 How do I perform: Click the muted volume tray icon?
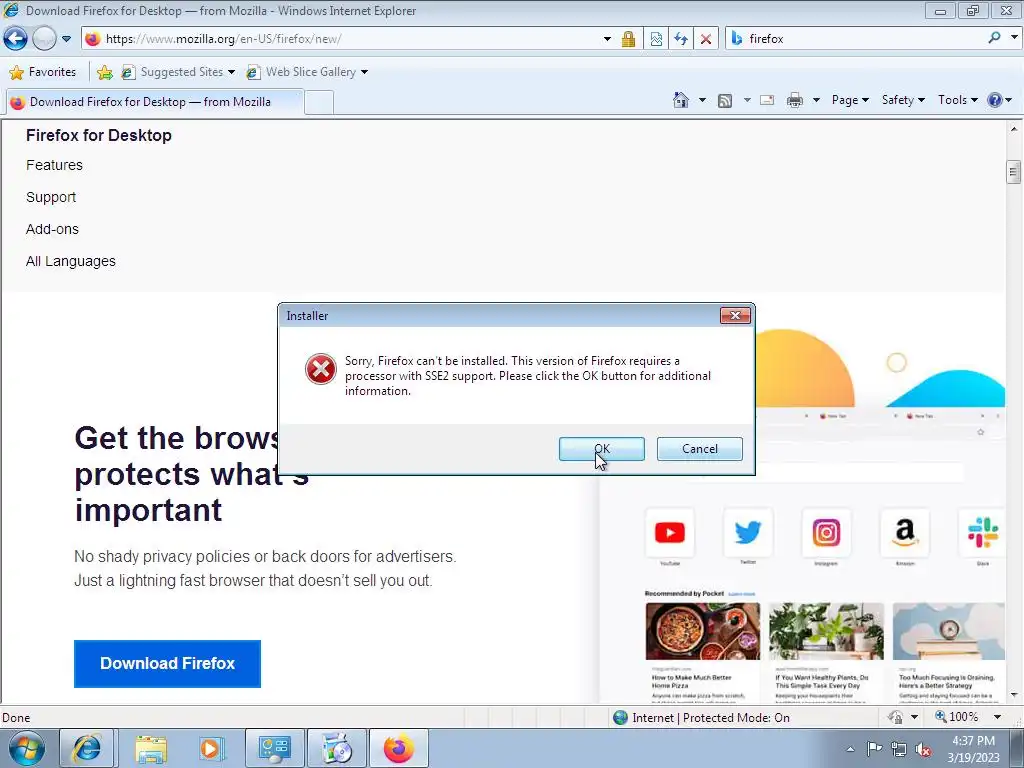pos(923,749)
